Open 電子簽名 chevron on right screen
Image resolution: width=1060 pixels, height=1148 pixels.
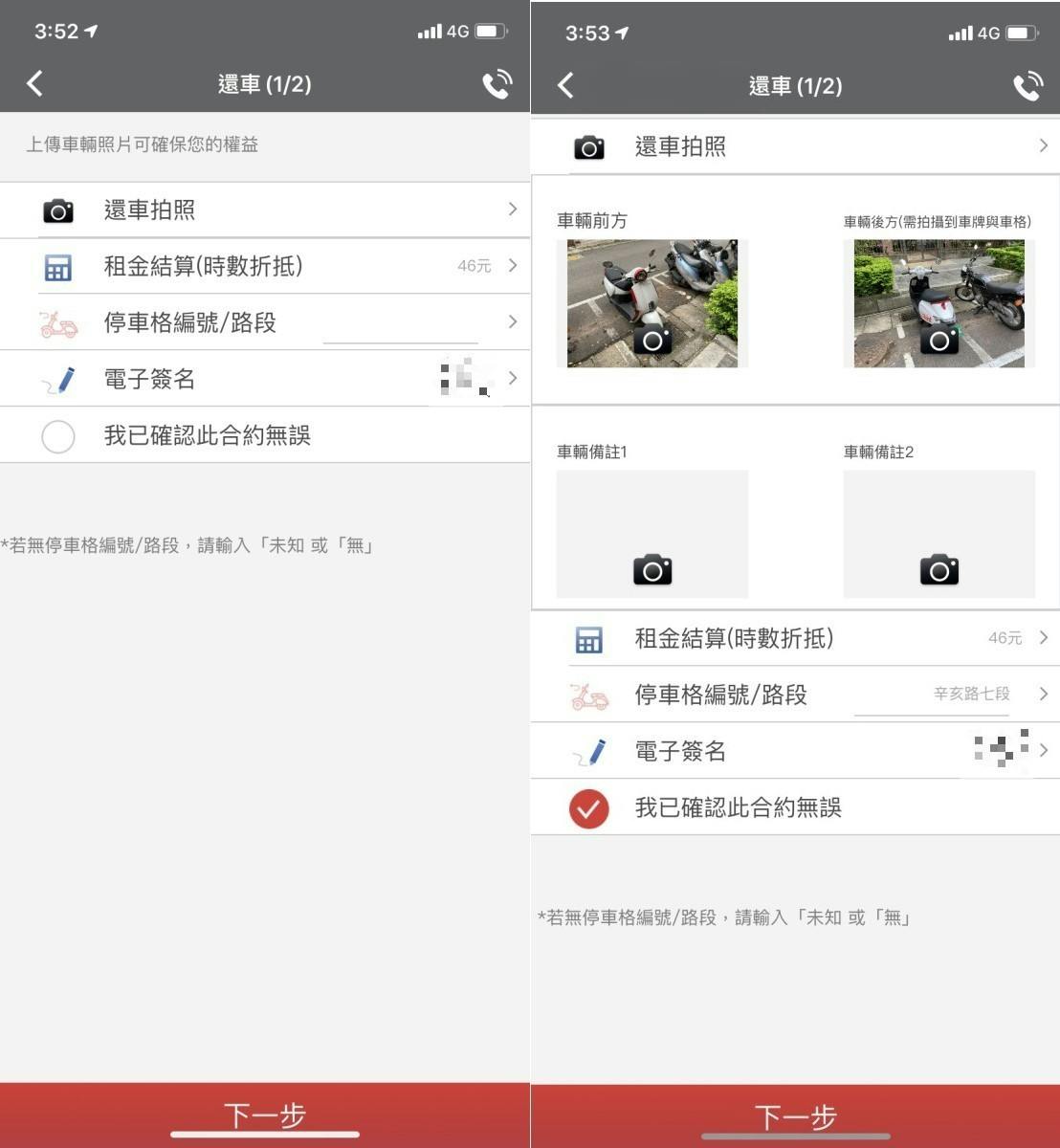pyautogui.click(x=1044, y=750)
